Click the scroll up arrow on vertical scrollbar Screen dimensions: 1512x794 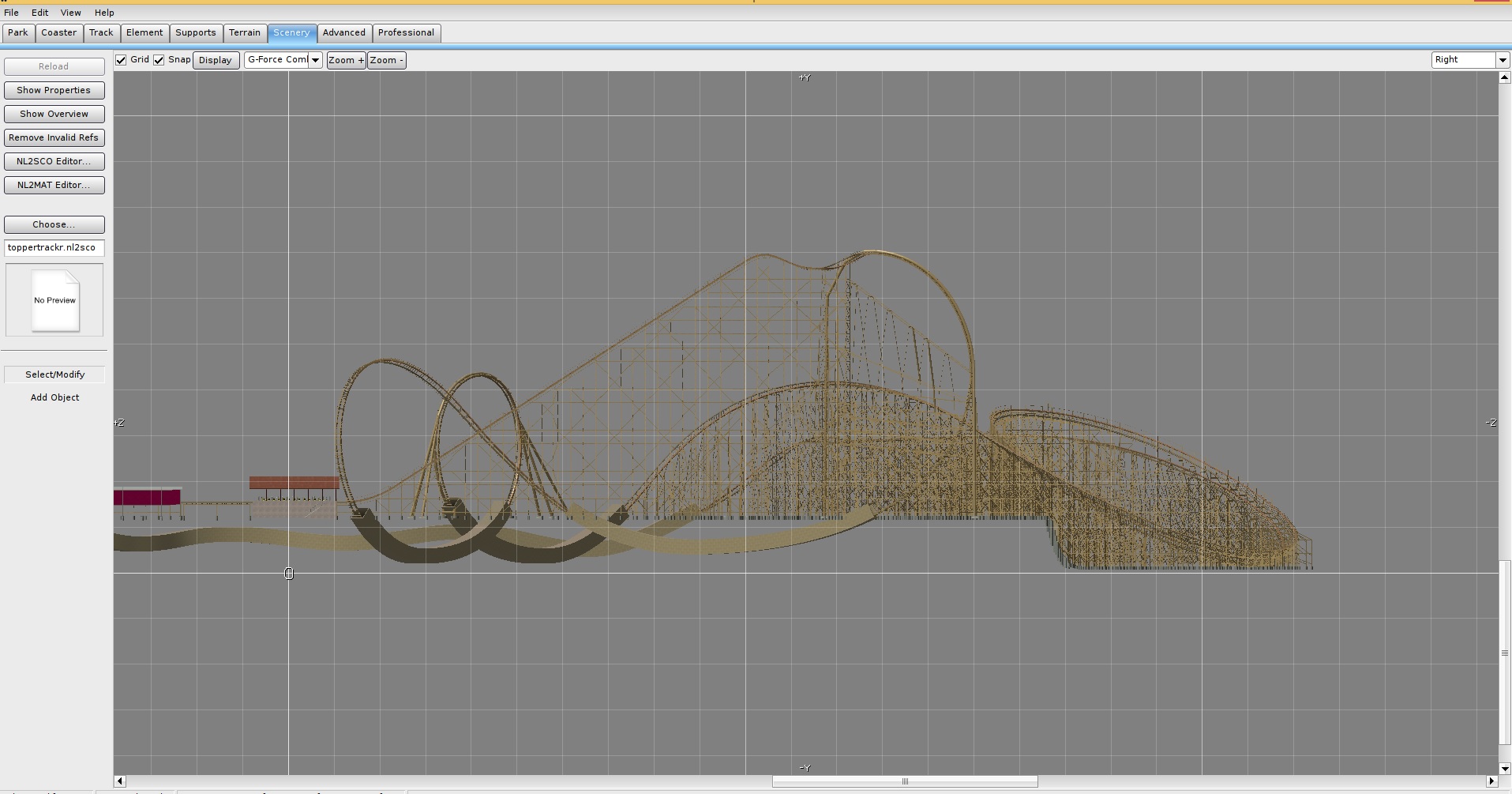(x=1504, y=77)
